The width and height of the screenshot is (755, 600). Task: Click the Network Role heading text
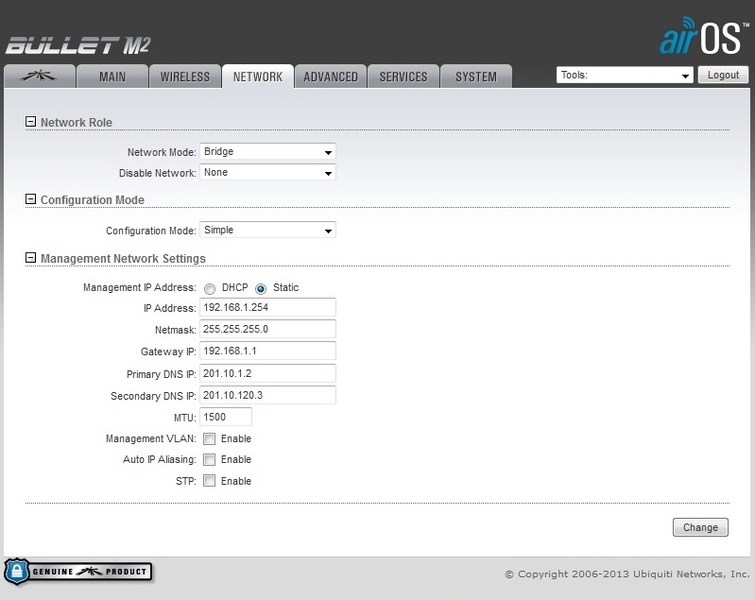(x=76, y=122)
